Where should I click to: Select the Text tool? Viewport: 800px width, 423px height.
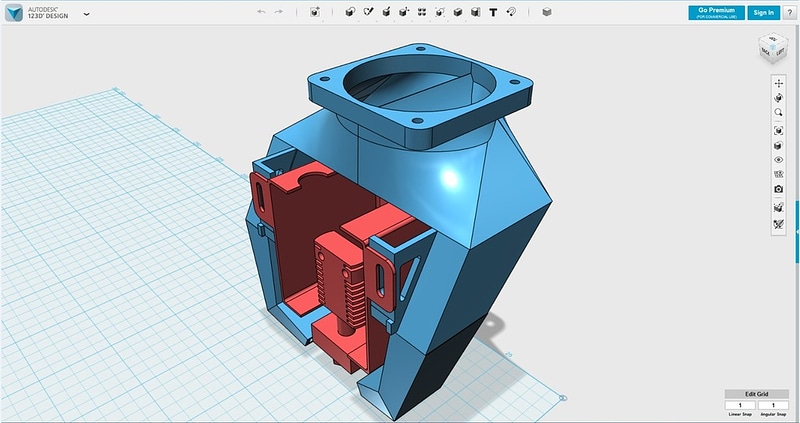(x=493, y=12)
